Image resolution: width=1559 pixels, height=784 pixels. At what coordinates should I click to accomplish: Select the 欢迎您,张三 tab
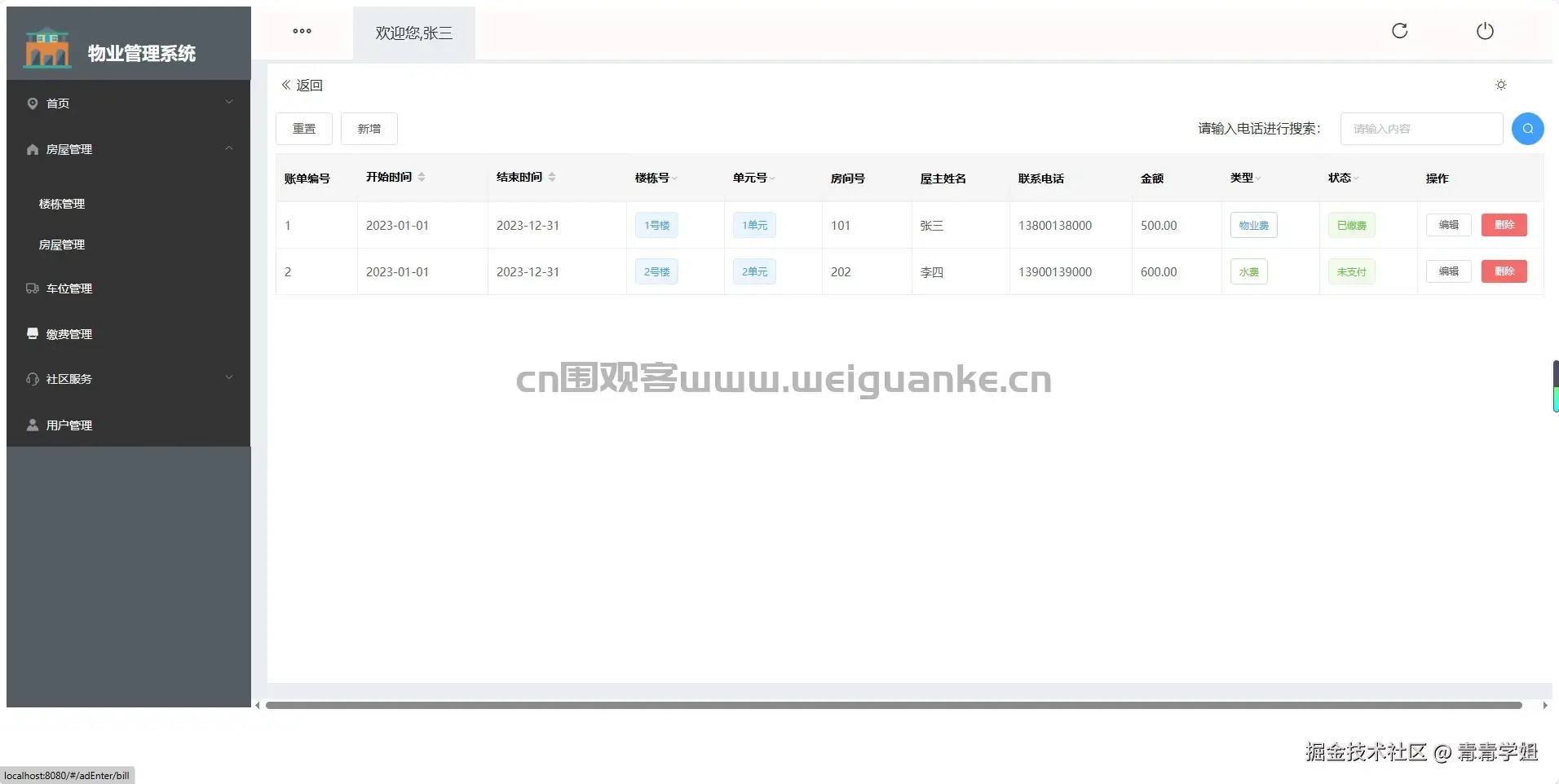click(413, 33)
